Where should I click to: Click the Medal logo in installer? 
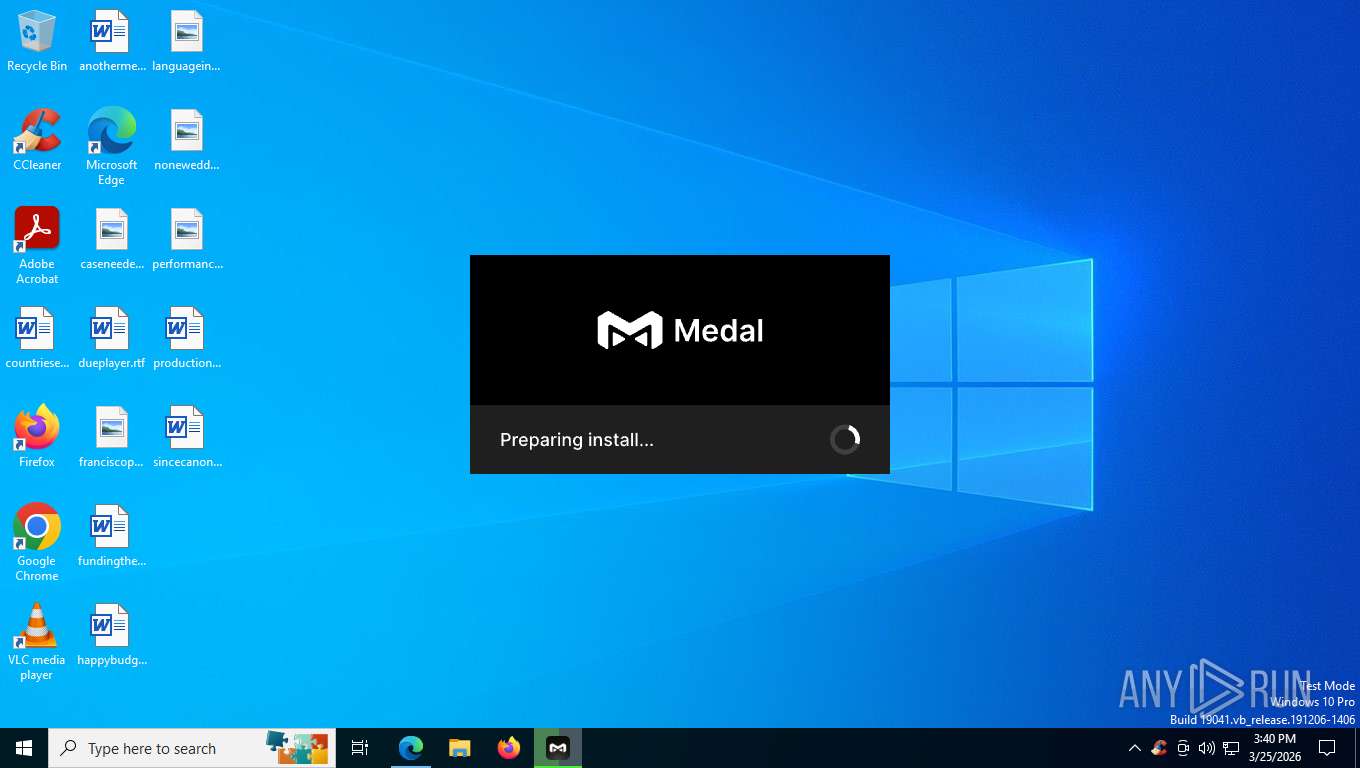[680, 330]
